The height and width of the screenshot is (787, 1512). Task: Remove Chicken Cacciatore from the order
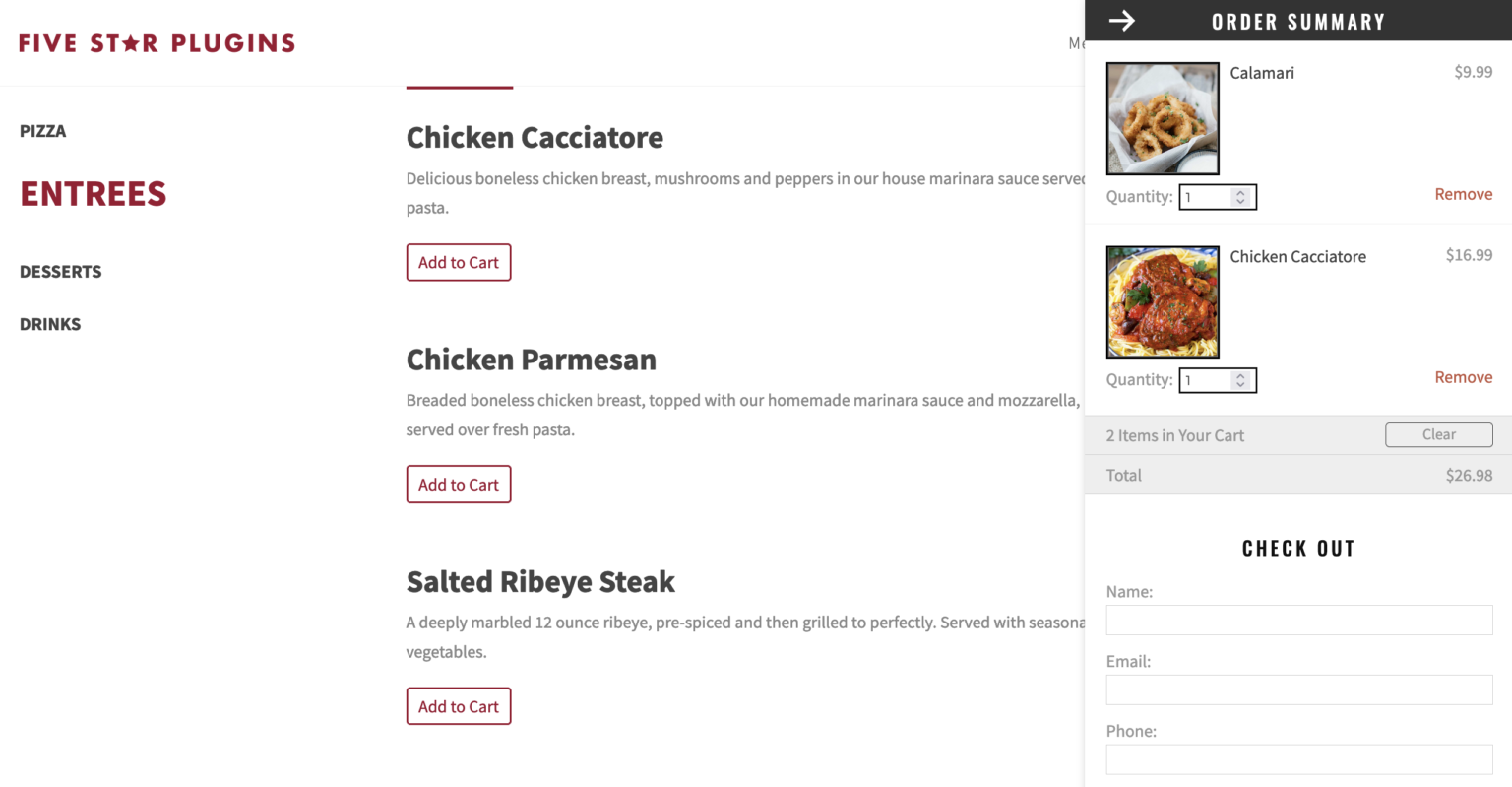(1464, 377)
